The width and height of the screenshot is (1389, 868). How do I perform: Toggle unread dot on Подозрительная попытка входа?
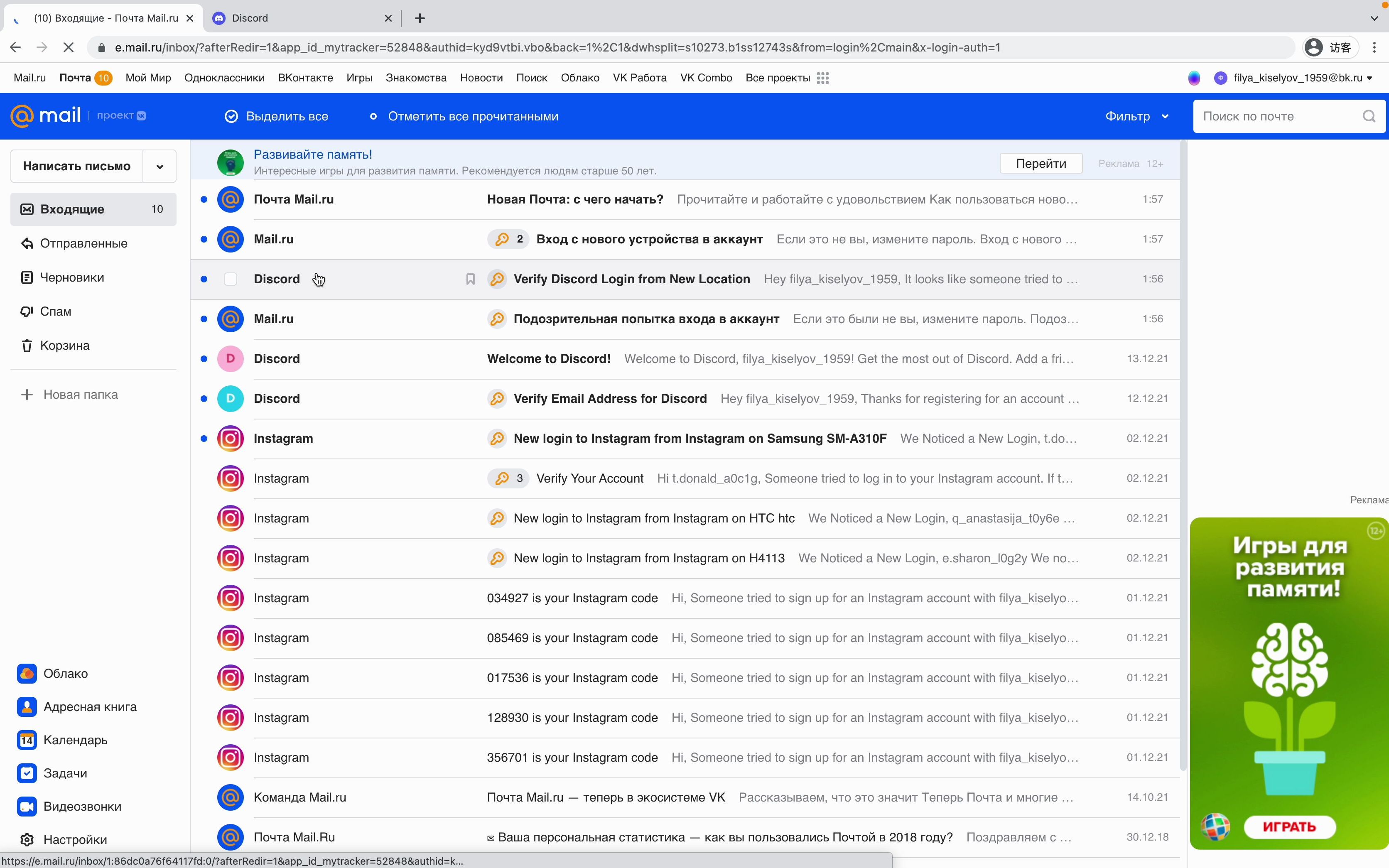pos(204,319)
